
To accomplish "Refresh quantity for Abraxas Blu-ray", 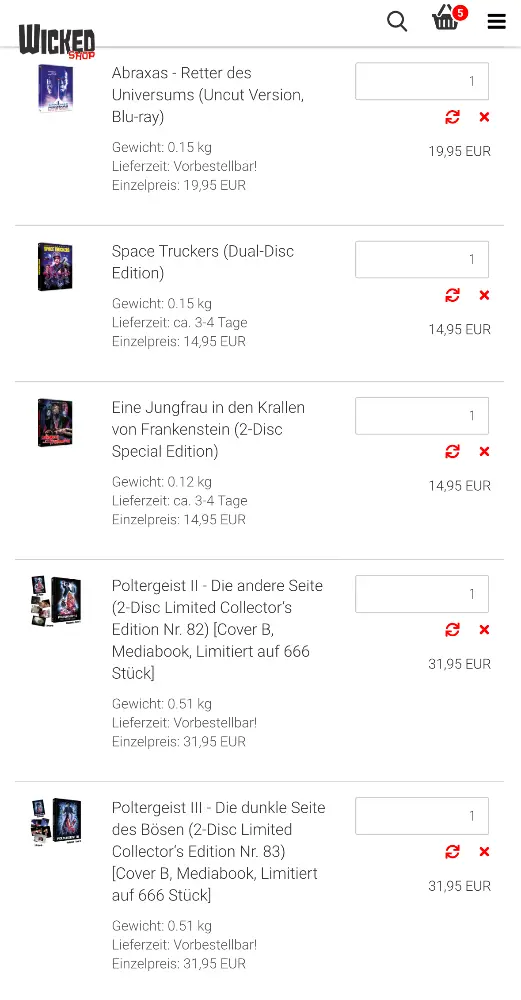I will [x=452, y=117].
